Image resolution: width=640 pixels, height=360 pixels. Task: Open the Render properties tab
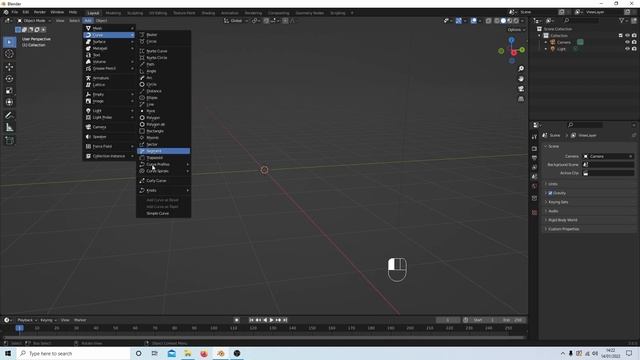[x=534, y=149]
